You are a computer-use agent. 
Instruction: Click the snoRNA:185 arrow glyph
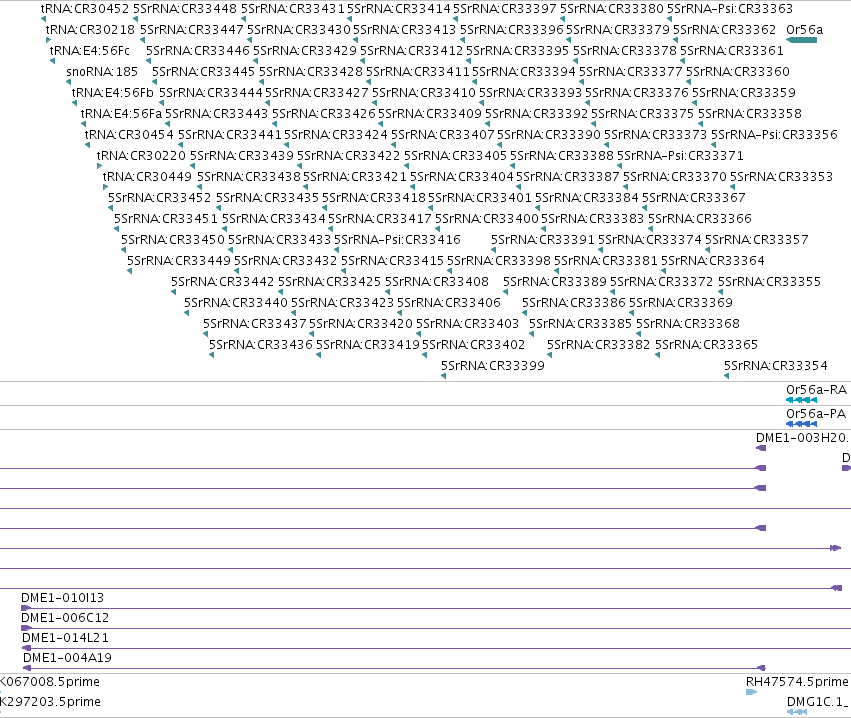pos(68,82)
